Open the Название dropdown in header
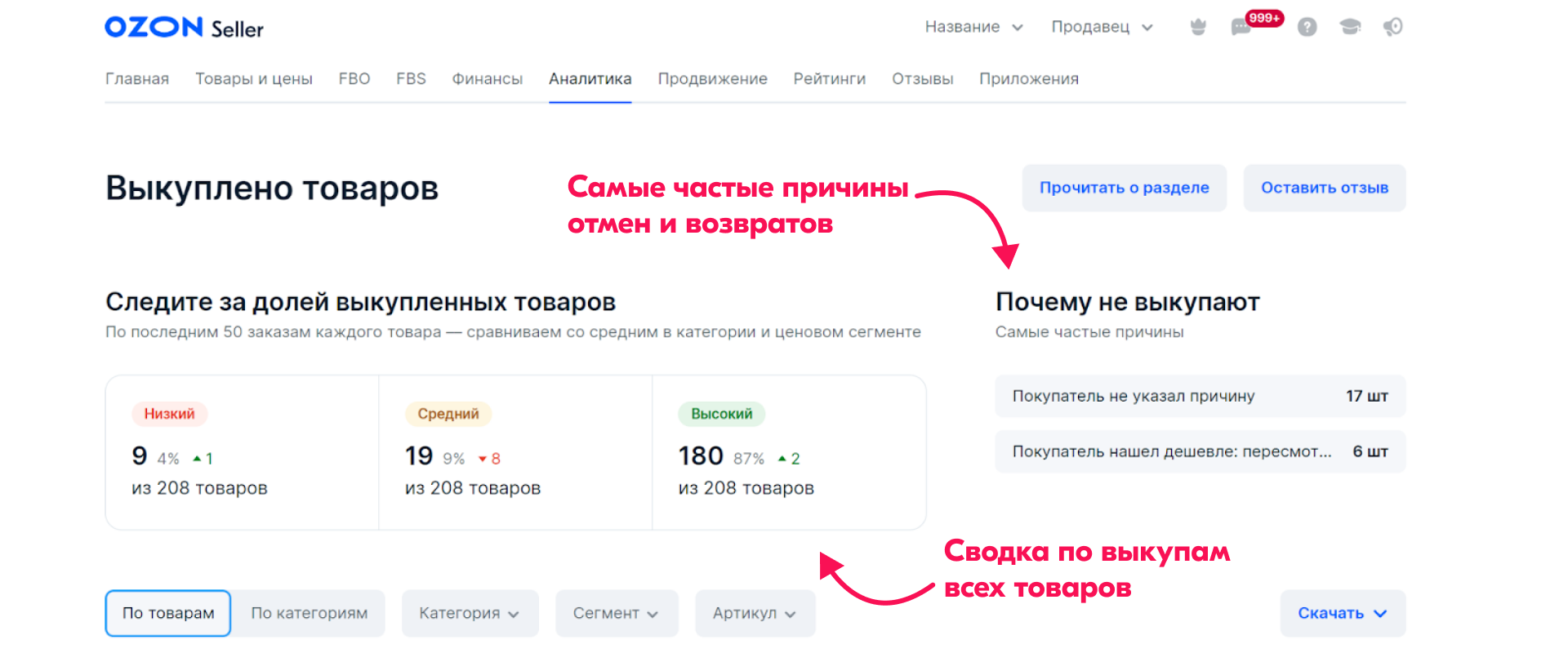The height and width of the screenshot is (653, 1568). coord(973,27)
